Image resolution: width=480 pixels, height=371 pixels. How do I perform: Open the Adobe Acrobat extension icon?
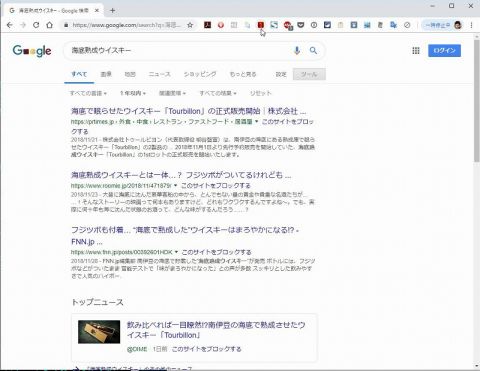coord(208,25)
